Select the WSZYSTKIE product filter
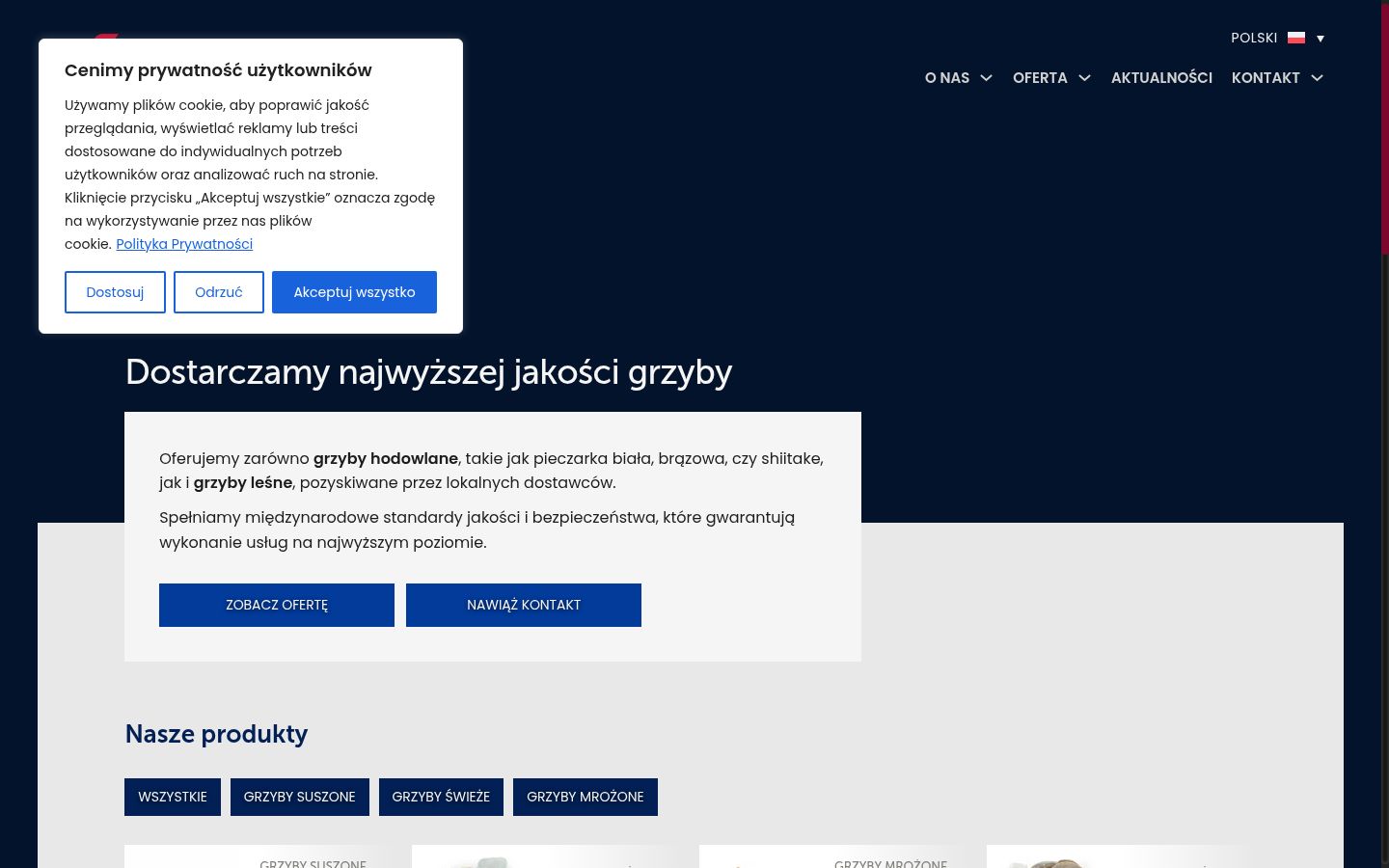1389x868 pixels. 173,797
